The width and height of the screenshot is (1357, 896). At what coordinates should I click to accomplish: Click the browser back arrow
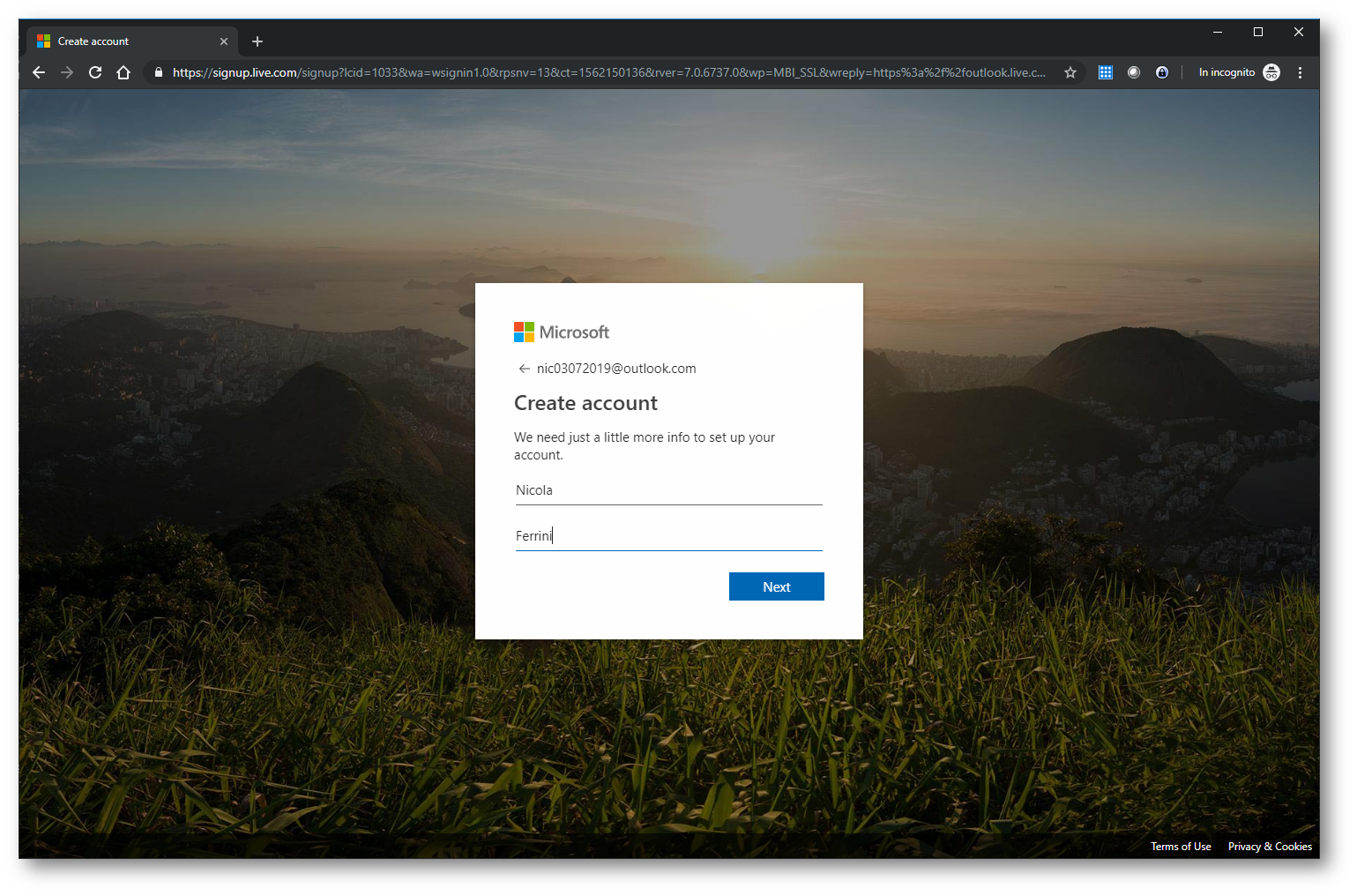pyautogui.click(x=39, y=72)
